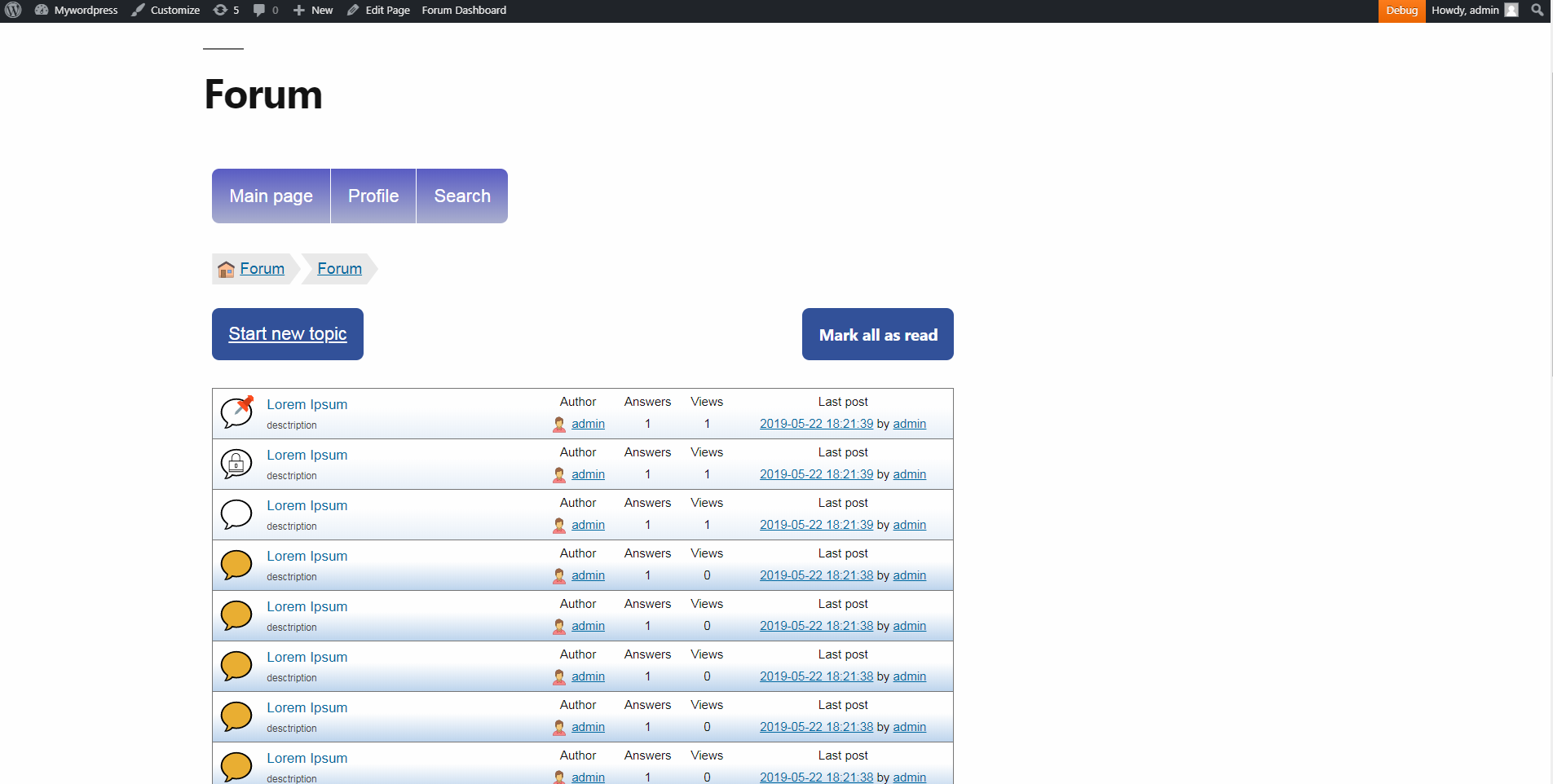Click the admin bar search magnifier icon
The width and height of the screenshot is (1553, 784).
[1538, 11]
